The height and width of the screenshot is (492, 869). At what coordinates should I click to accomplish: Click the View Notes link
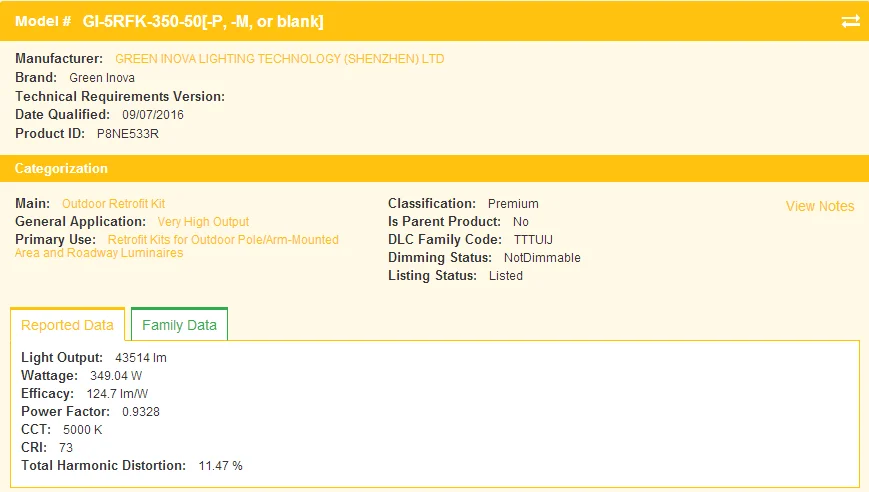[x=820, y=206]
